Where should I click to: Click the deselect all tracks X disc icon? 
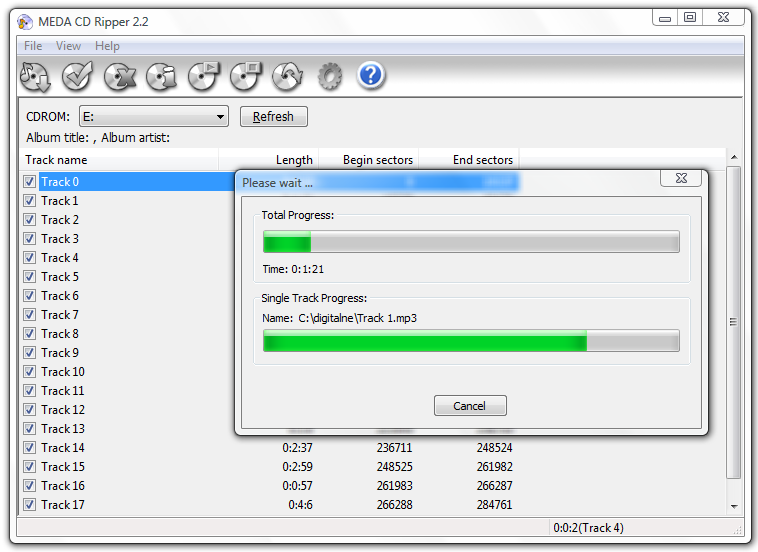pyautogui.click(x=119, y=76)
